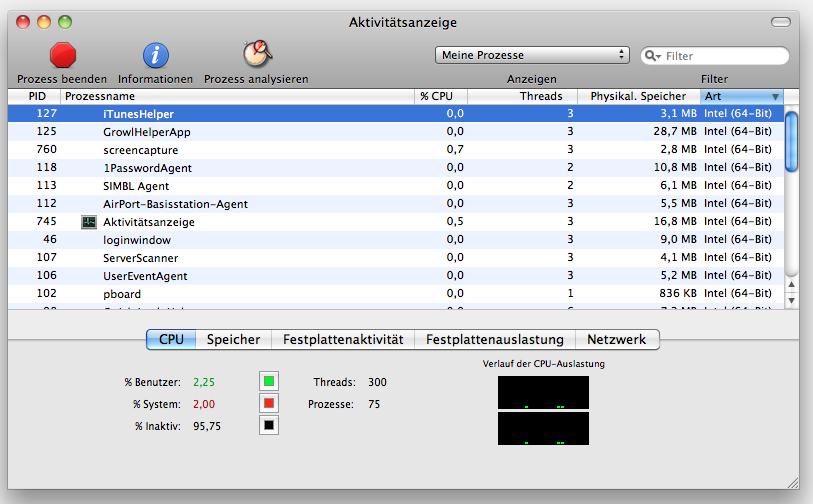Sort by Prozessname column header
813x504 pixels.
coord(237,96)
